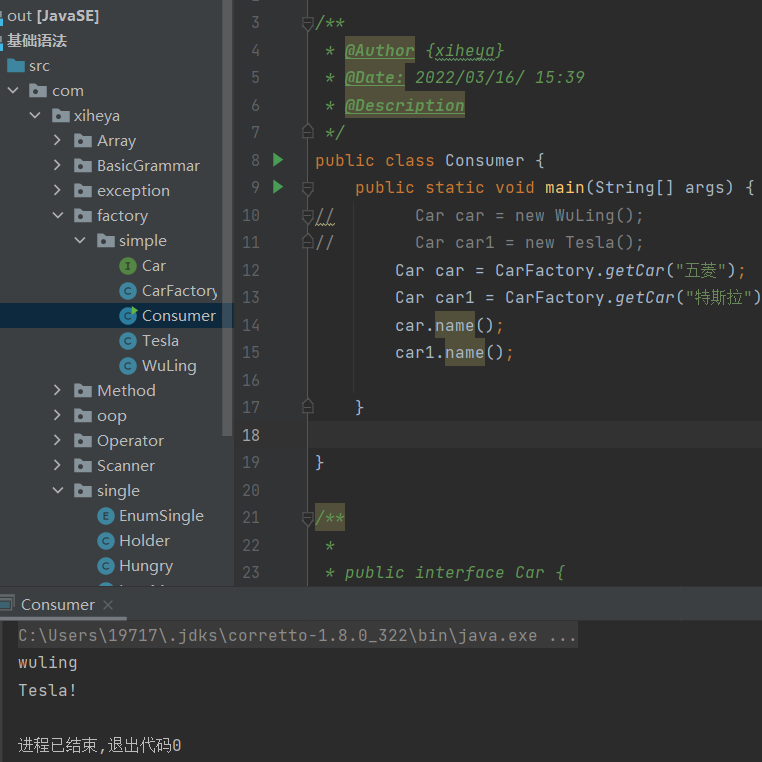Close the Consumer run tab

(108, 605)
